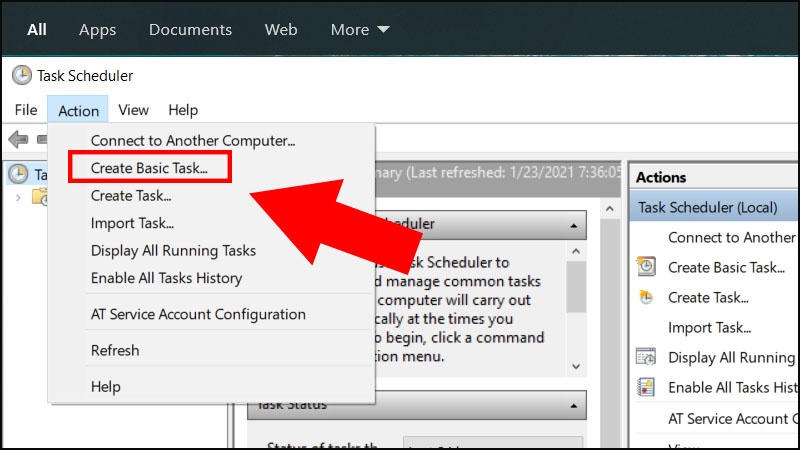
Task: Choose Import Task in Action menu
Action: click(212, 223)
